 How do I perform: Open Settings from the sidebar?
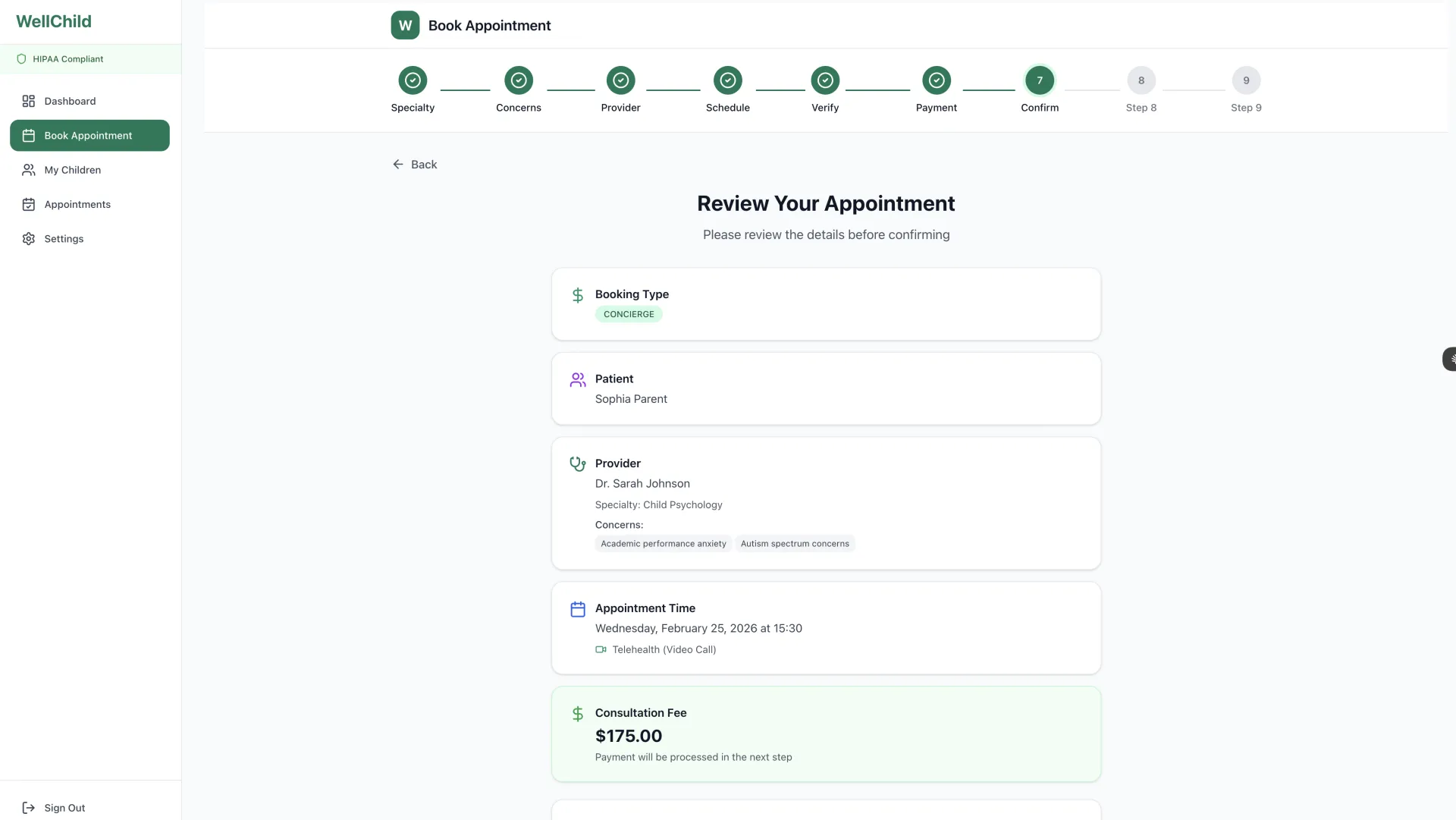64,238
